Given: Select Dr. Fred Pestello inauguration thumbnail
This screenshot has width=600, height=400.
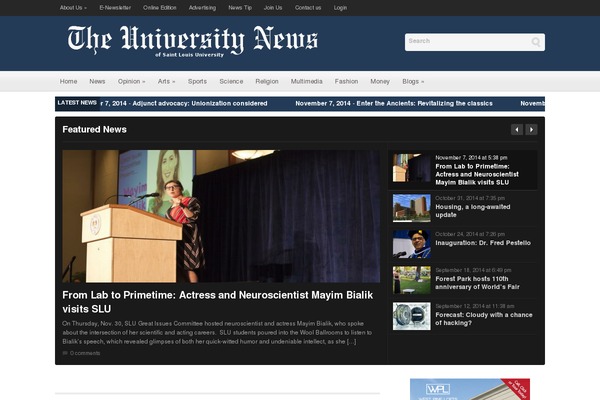Looking at the screenshot, I should click(412, 244).
